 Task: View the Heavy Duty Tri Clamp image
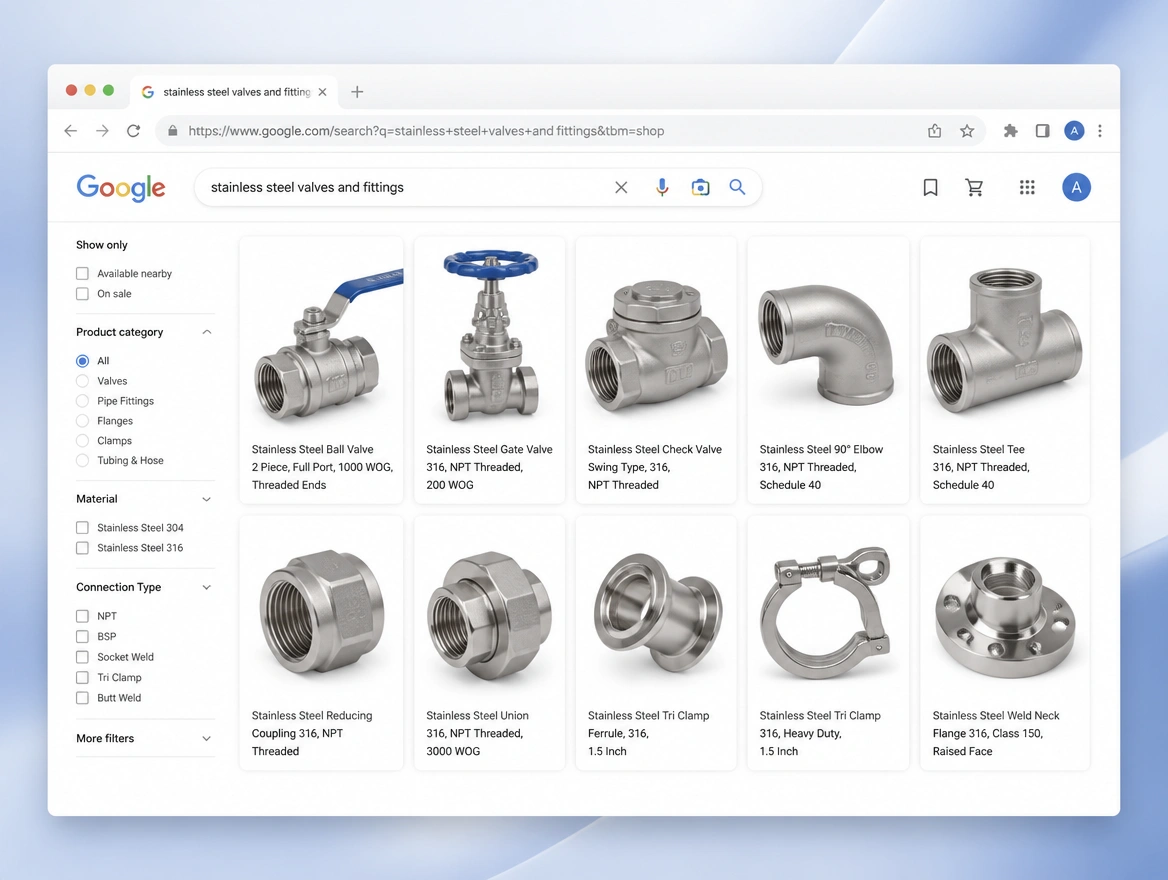tap(825, 614)
